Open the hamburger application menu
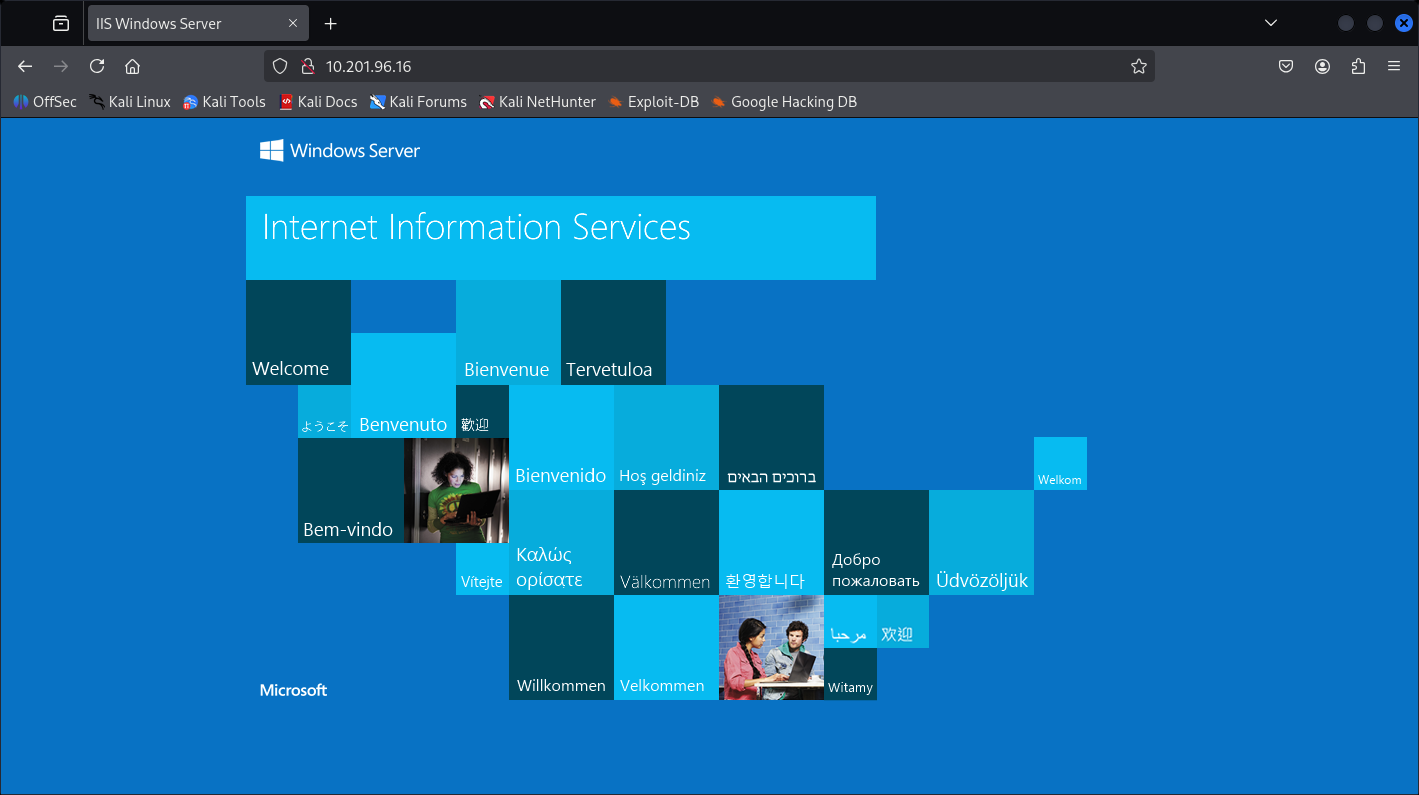 pos(1394,66)
